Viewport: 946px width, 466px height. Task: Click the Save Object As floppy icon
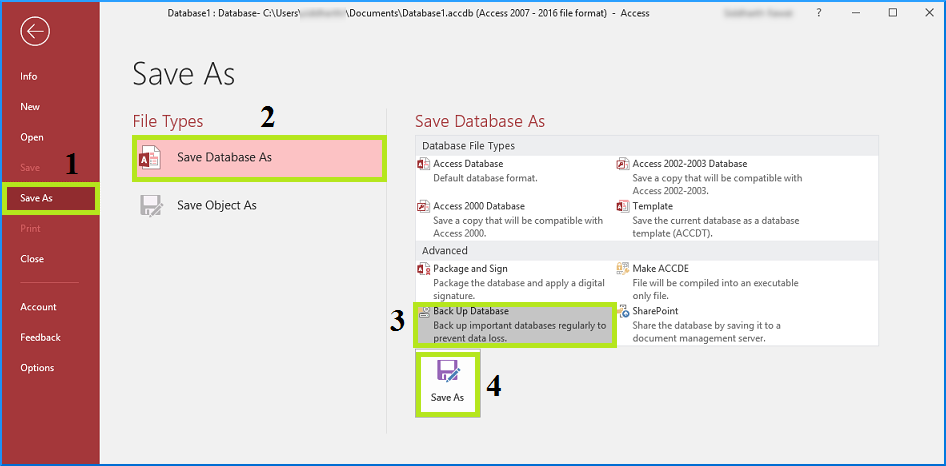coord(151,206)
